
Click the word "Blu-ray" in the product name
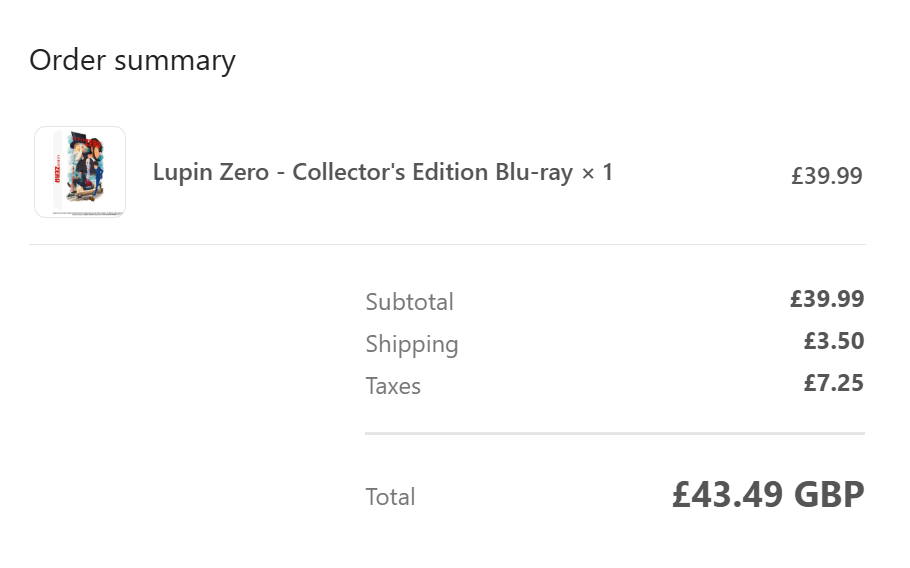pos(534,172)
